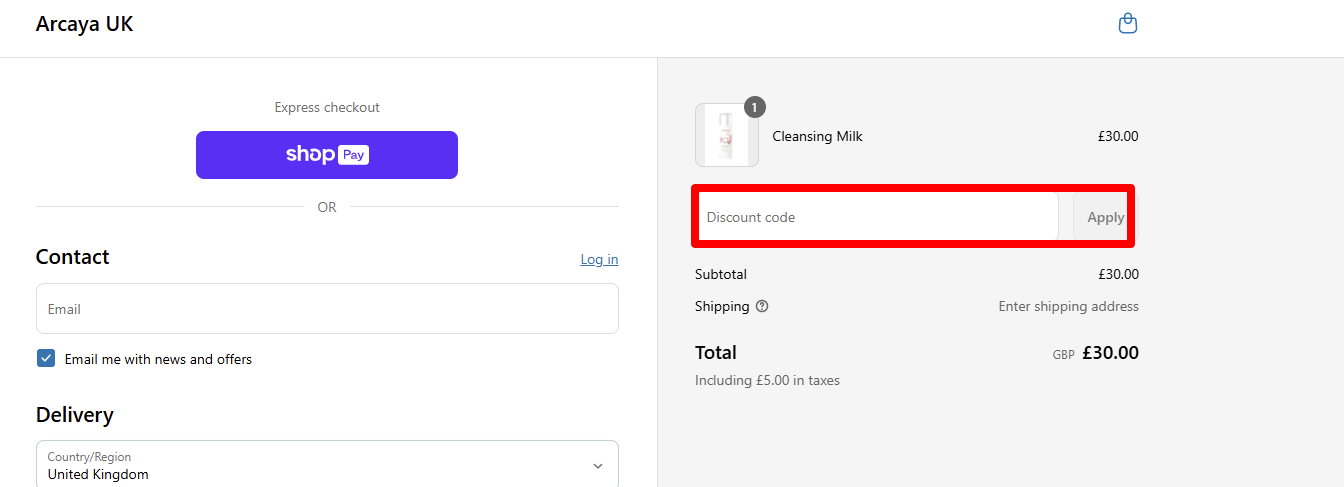The width and height of the screenshot is (1344, 487).
Task: Focus the Email input field
Action: 327,309
